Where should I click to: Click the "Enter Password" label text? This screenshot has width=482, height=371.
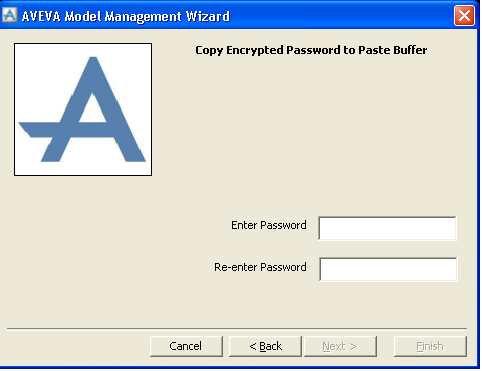pos(269,225)
